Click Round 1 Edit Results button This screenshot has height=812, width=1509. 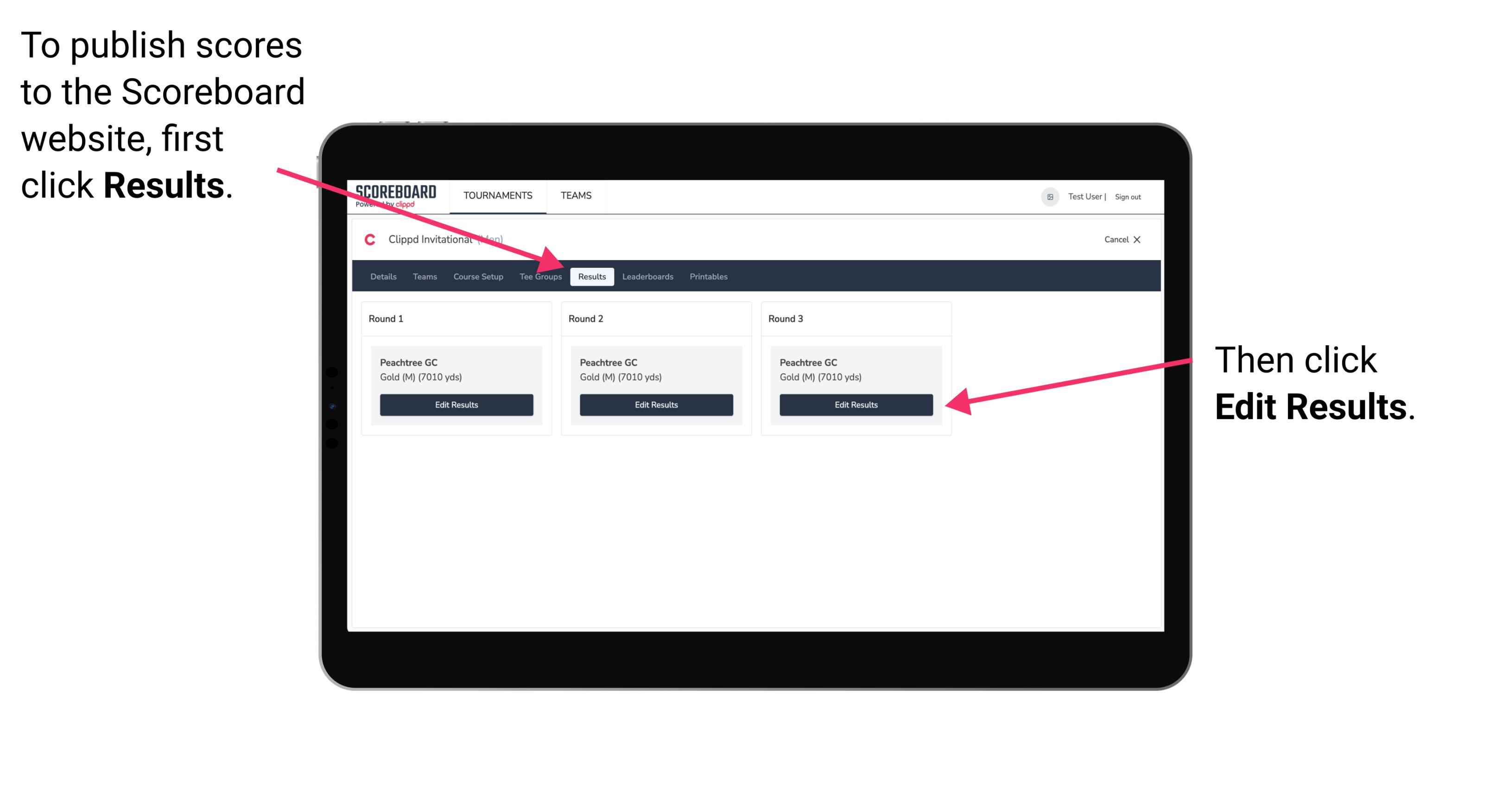[x=457, y=405]
